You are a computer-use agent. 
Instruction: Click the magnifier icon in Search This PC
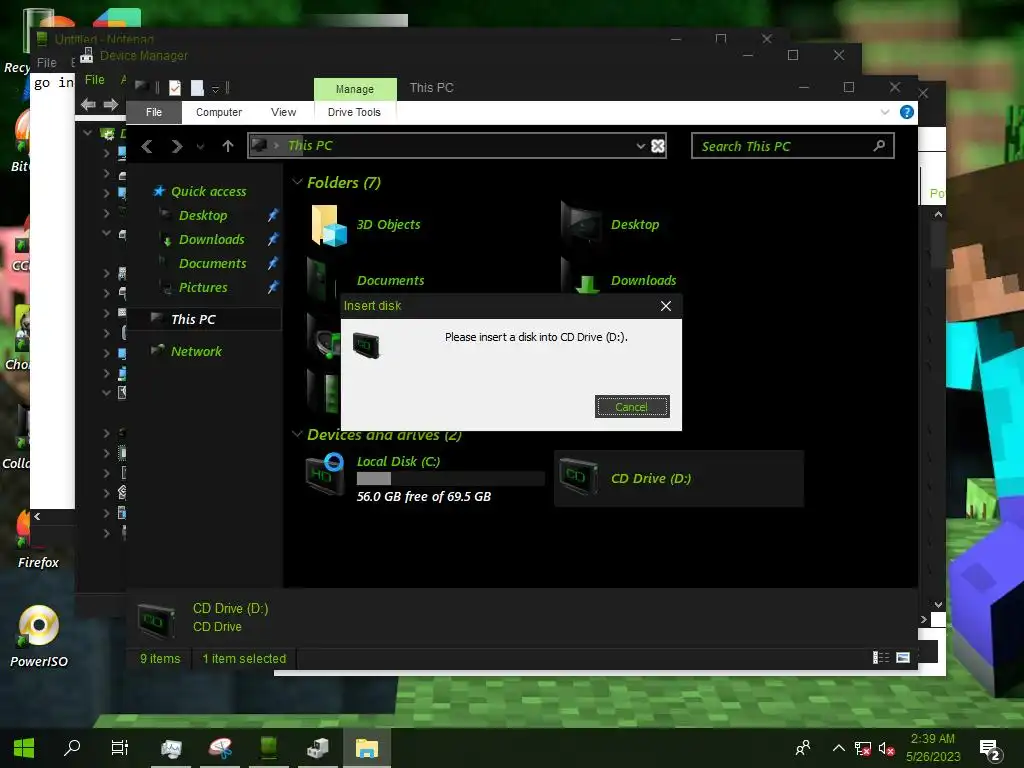tap(879, 146)
